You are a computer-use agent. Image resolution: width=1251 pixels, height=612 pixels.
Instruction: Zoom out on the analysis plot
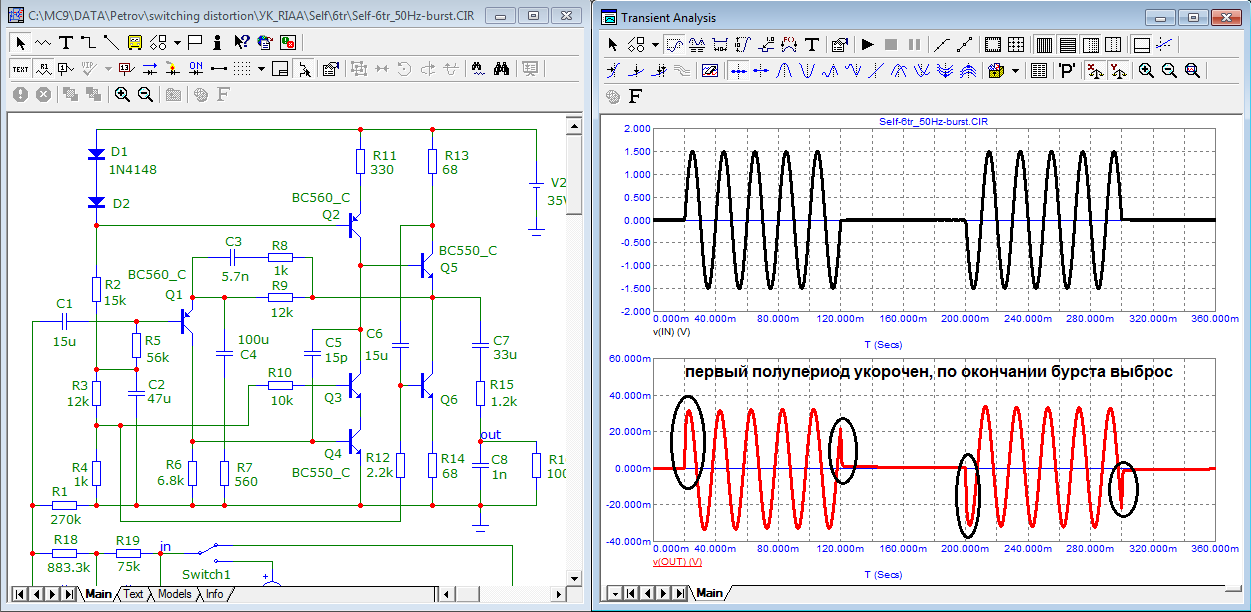tap(1169, 71)
